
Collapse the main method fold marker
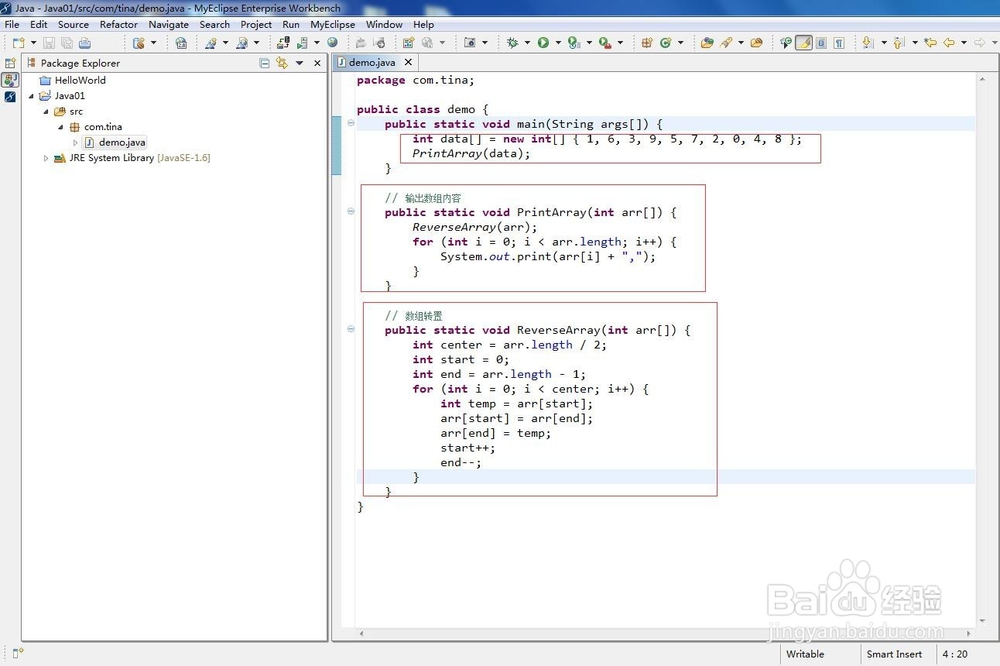351,123
